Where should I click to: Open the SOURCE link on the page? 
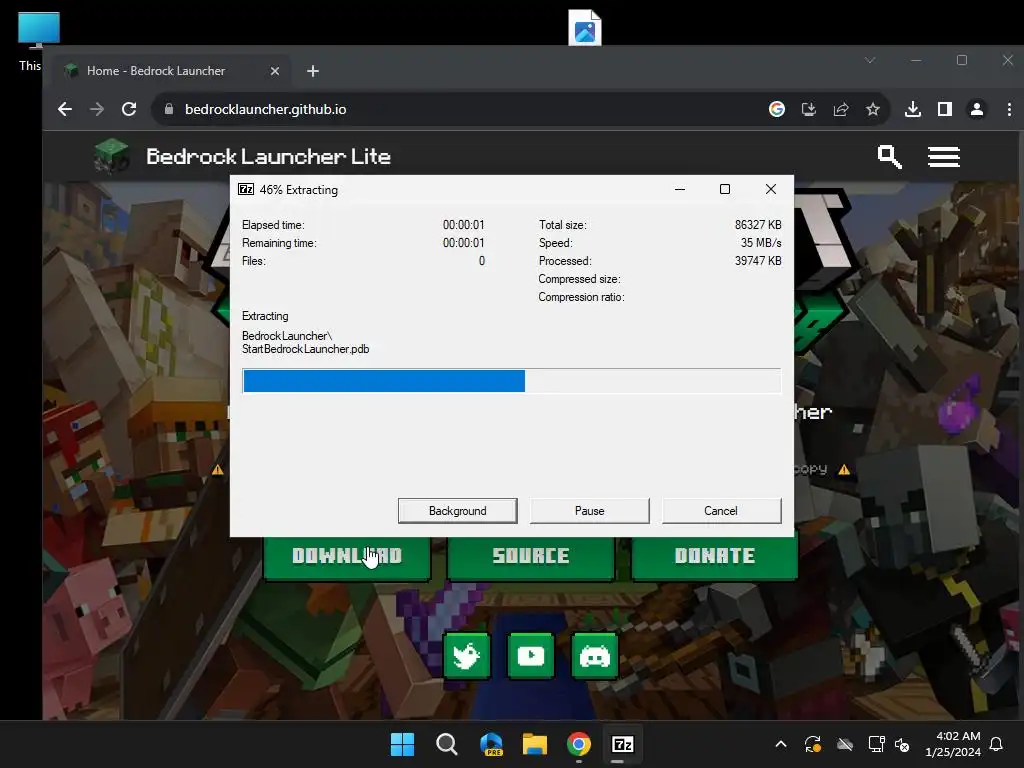tap(530, 556)
